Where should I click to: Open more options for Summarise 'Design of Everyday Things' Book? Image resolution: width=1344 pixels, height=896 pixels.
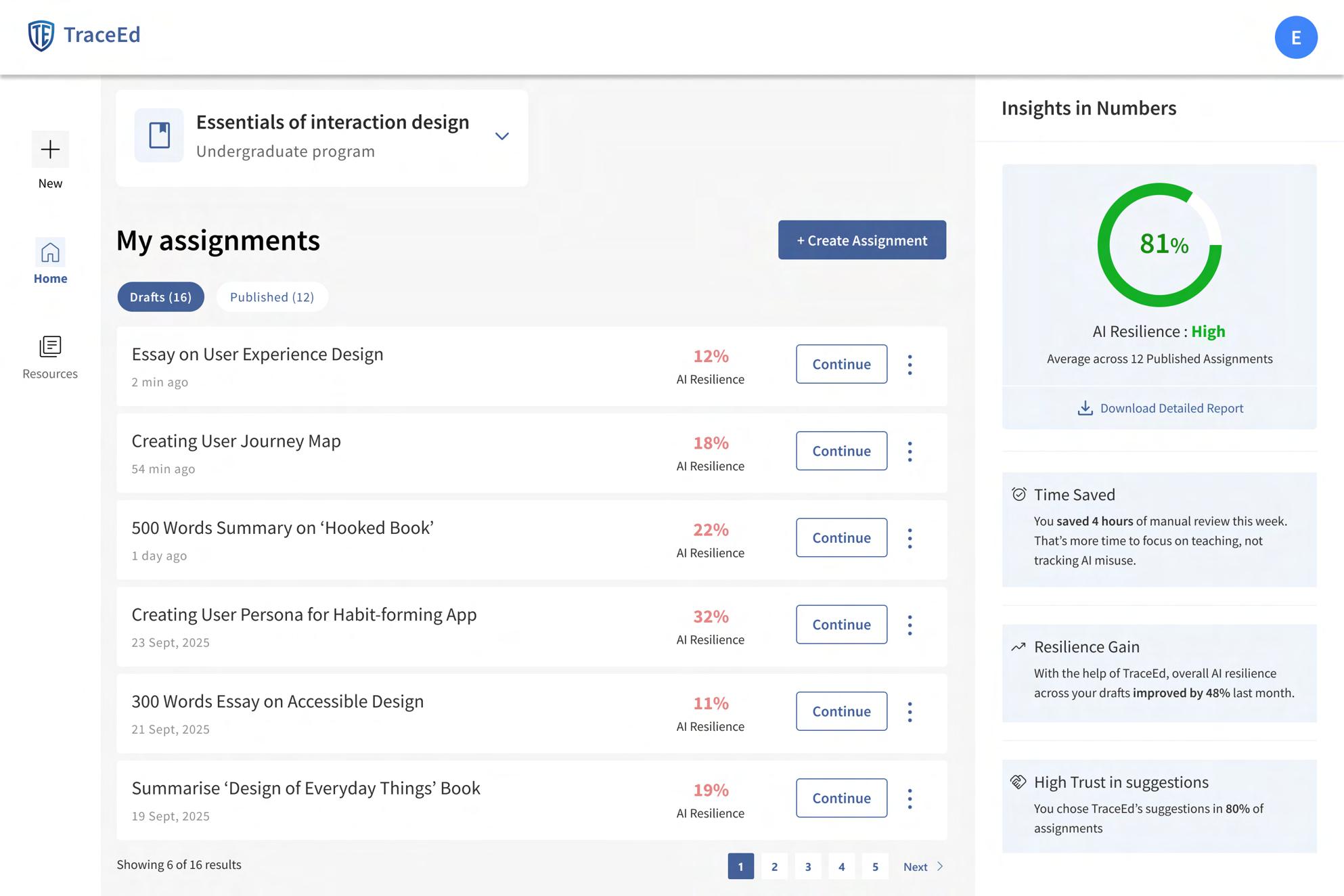point(910,799)
